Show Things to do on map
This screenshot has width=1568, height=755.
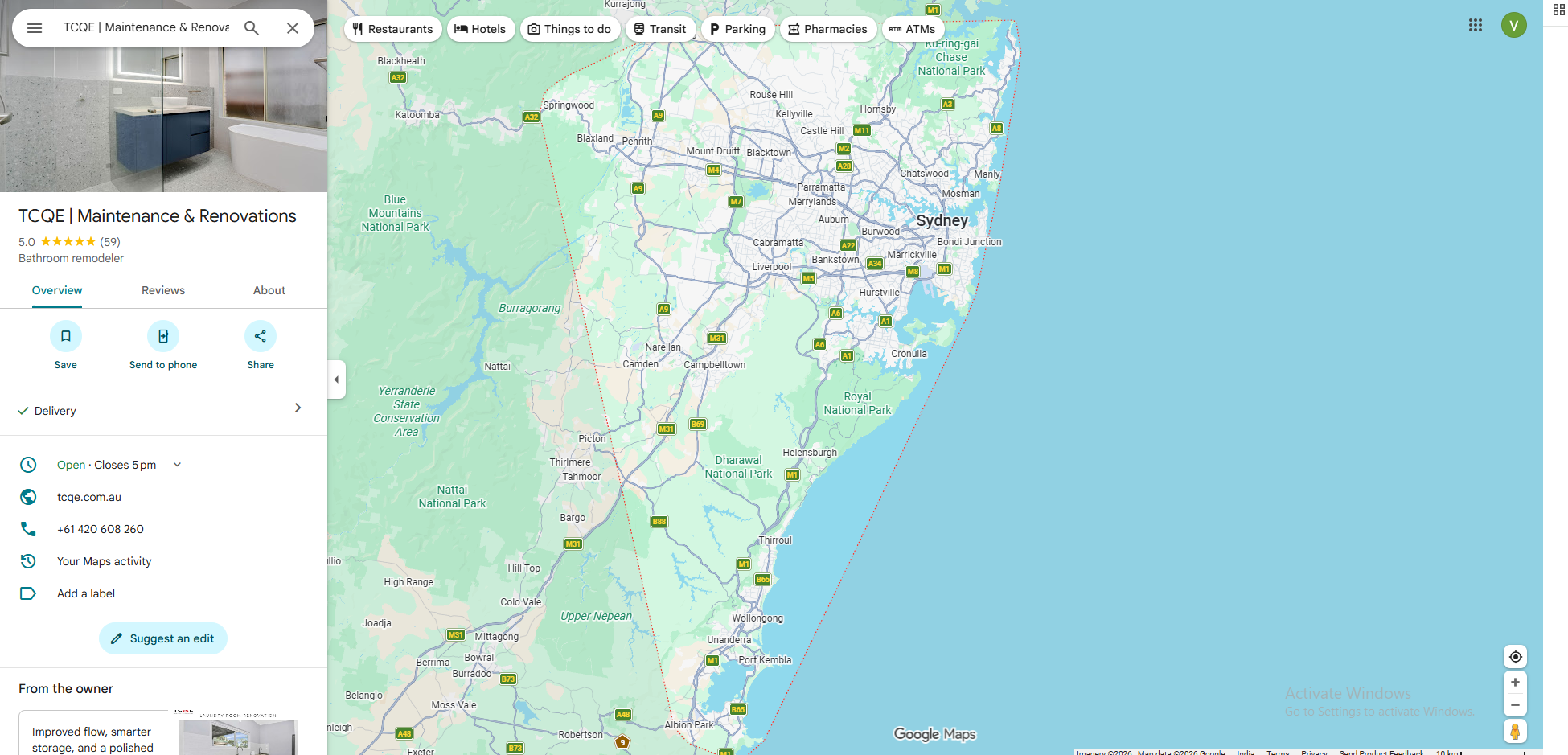pos(569,29)
